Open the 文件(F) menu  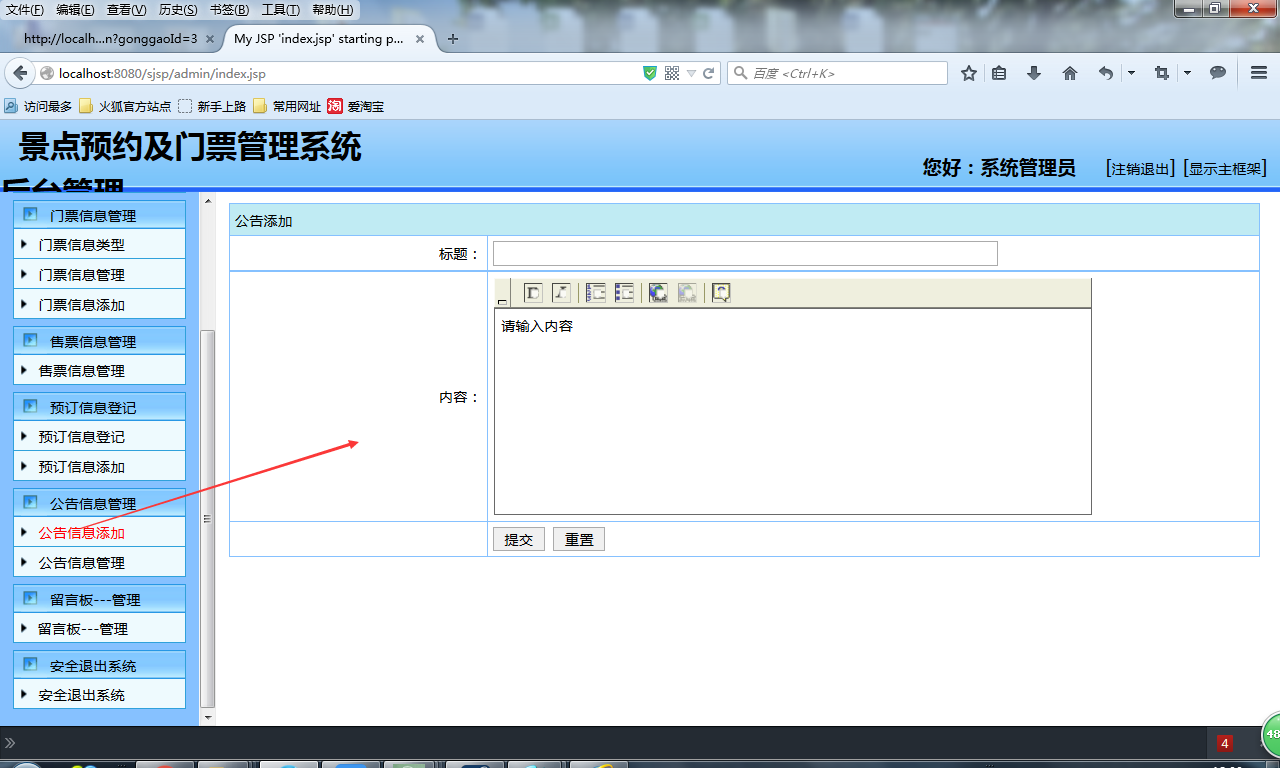tap(25, 10)
